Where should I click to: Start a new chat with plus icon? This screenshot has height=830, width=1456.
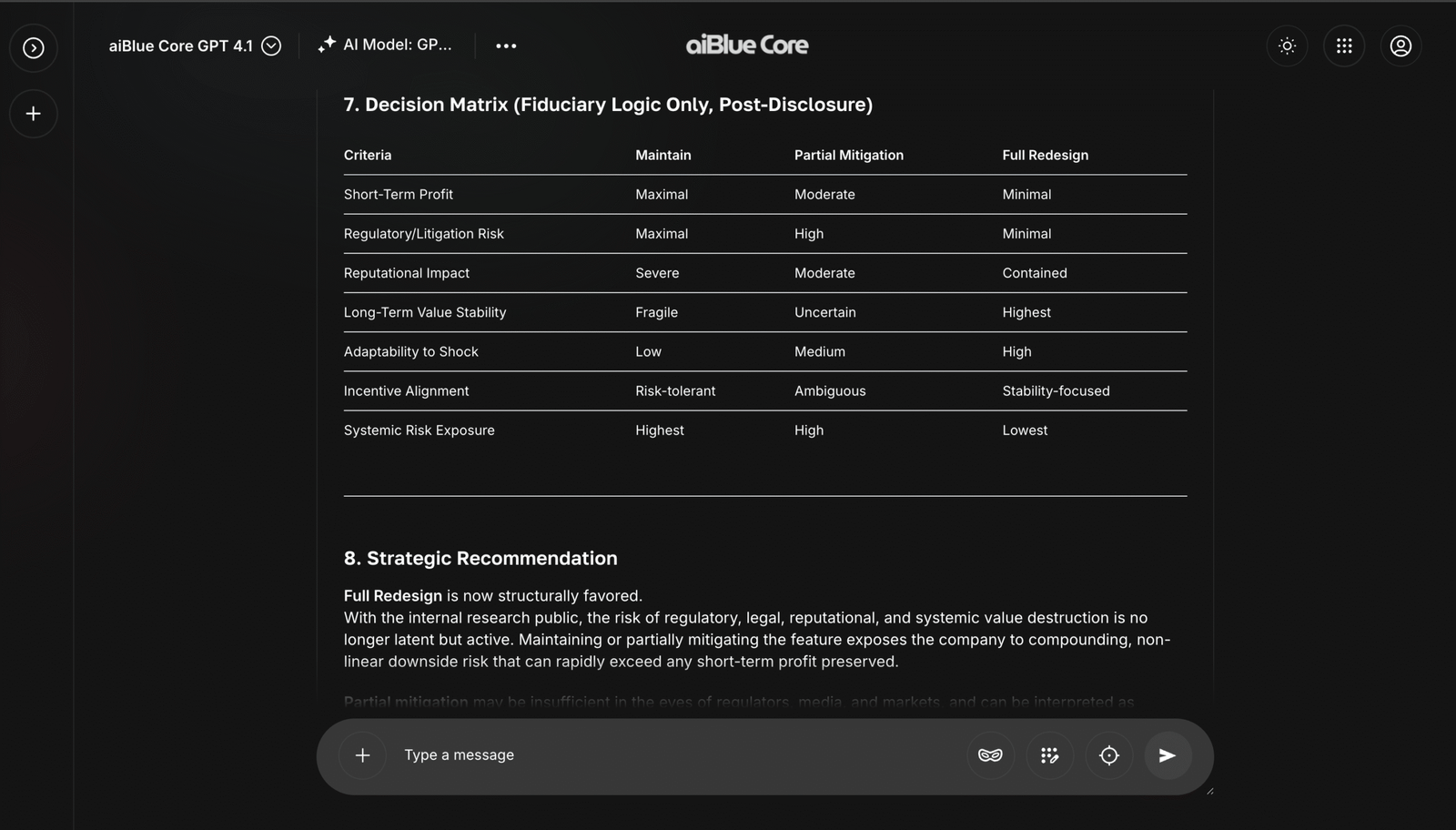[34, 114]
